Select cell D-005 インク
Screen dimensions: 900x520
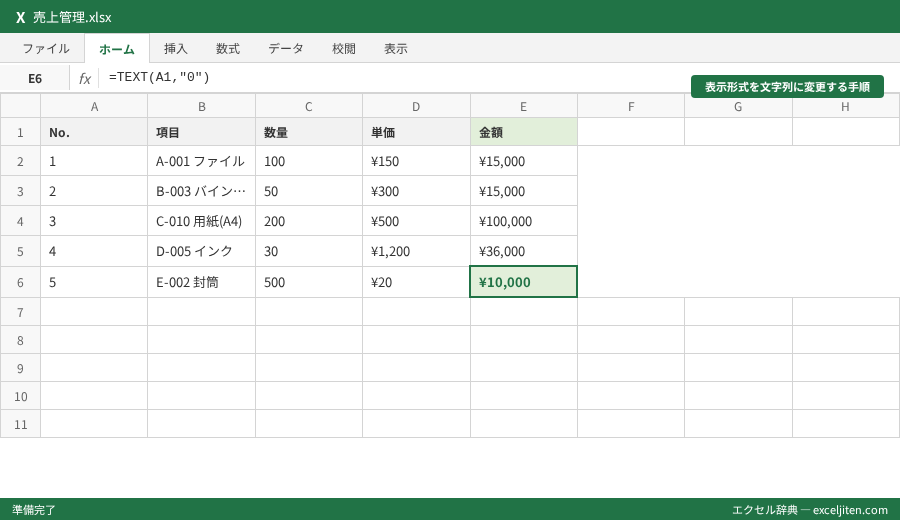(201, 251)
